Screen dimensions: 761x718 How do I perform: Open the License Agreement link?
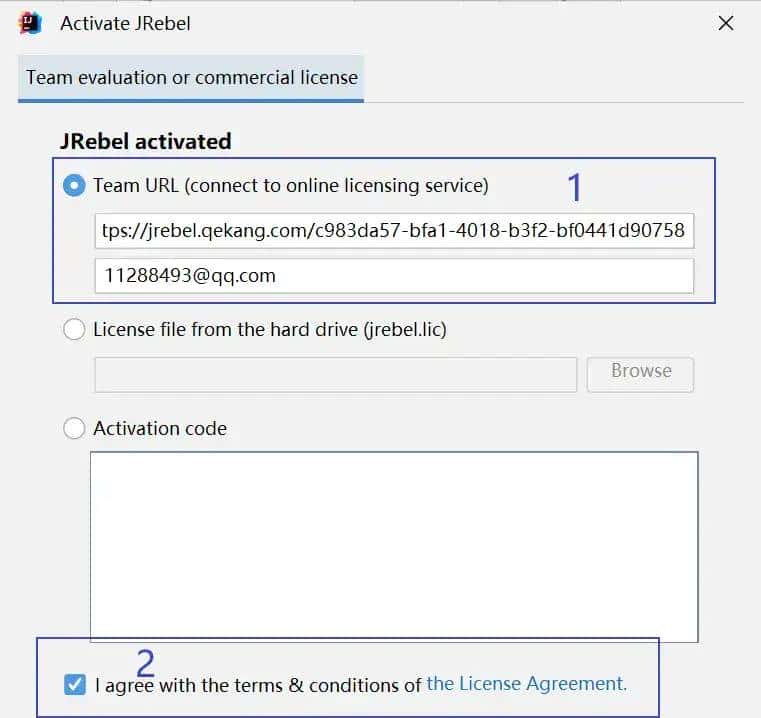(x=526, y=684)
